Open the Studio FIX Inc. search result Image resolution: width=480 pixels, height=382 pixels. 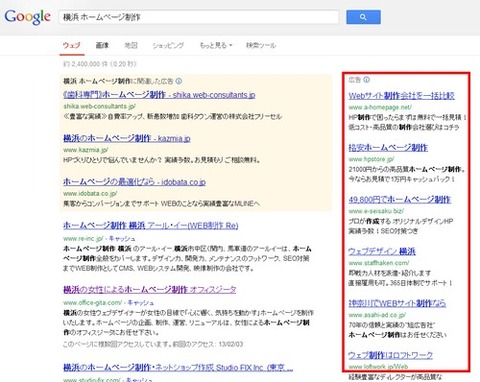point(178,367)
